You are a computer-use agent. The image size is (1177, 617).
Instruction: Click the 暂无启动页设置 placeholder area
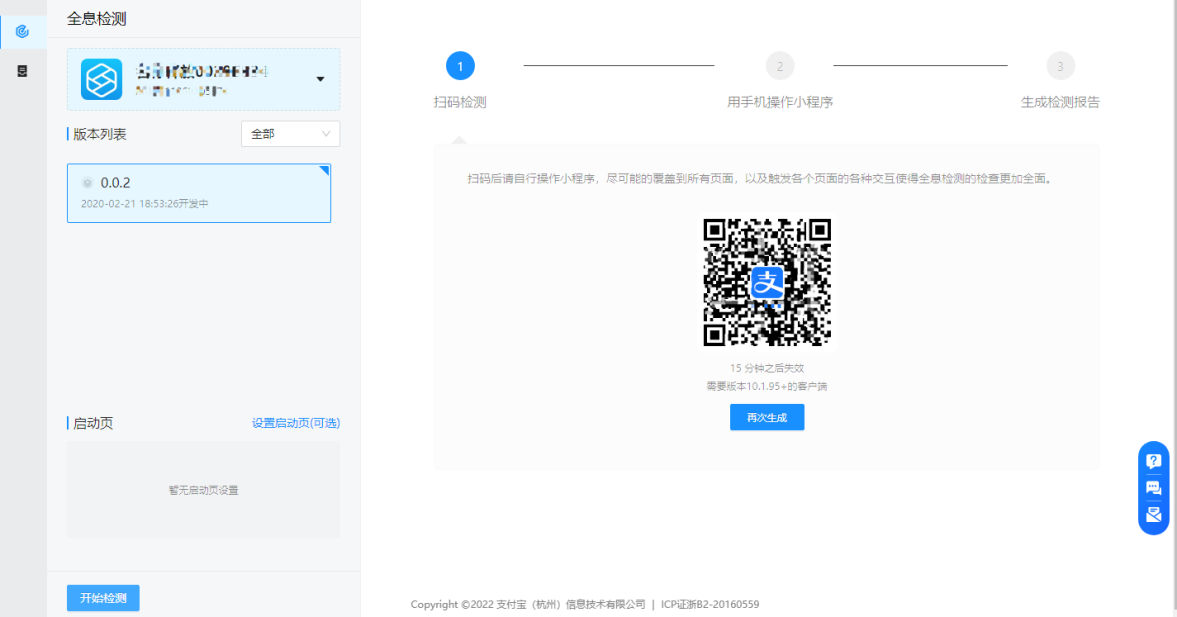click(203, 490)
